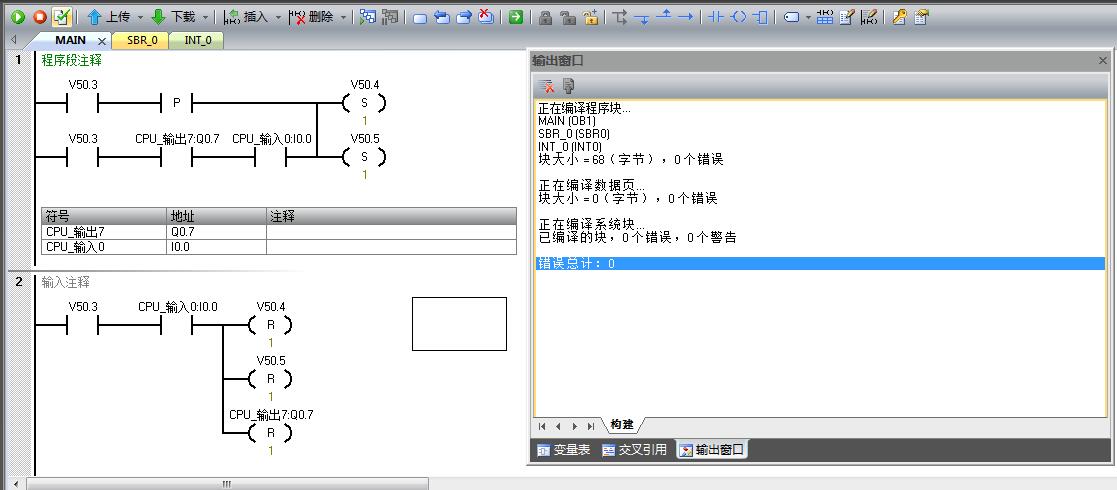Click the clear output window icon
The image size is (1117, 490).
[x=547, y=86]
